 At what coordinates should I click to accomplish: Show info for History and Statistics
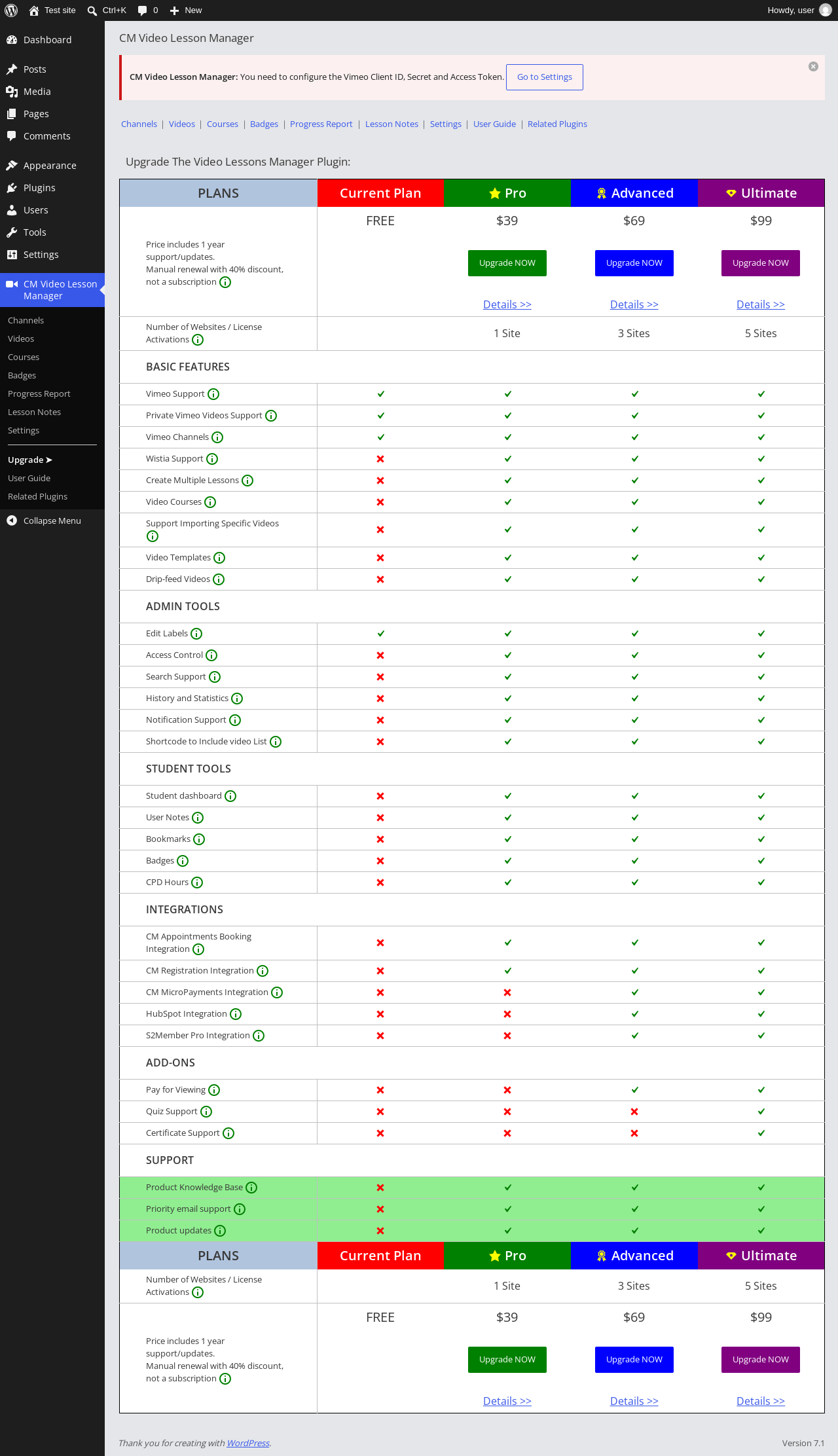tap(237, 699)
